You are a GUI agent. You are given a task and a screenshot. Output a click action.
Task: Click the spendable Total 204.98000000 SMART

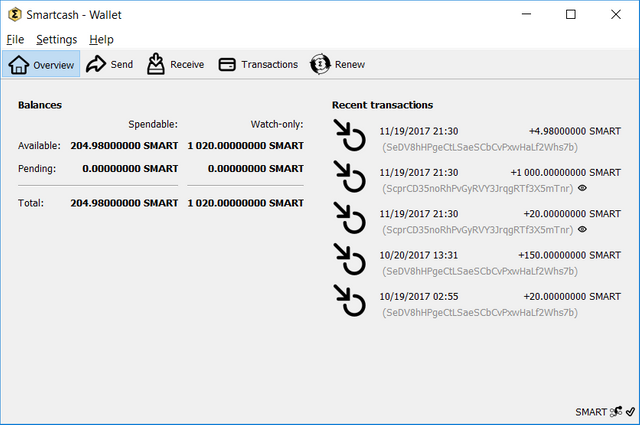[x=124, y=203]
